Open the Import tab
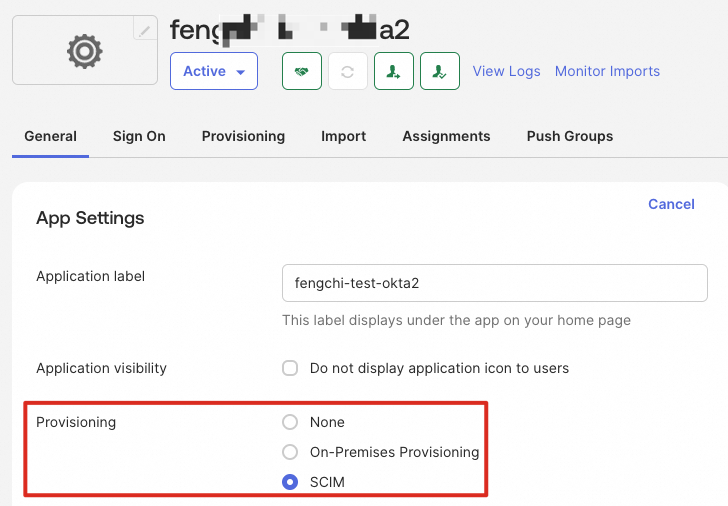The width and height of the screenshot is (728, 506). point(343,136)
